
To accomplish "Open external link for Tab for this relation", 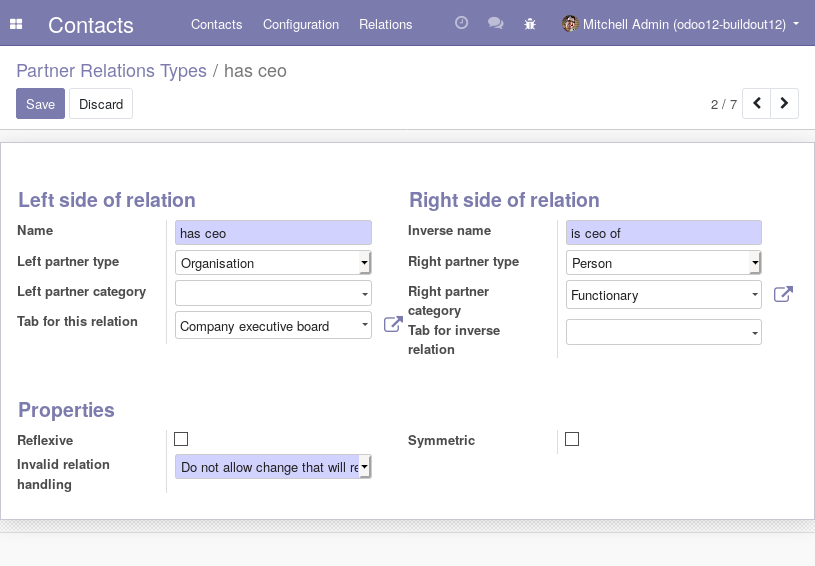I will tap(393, 324).
